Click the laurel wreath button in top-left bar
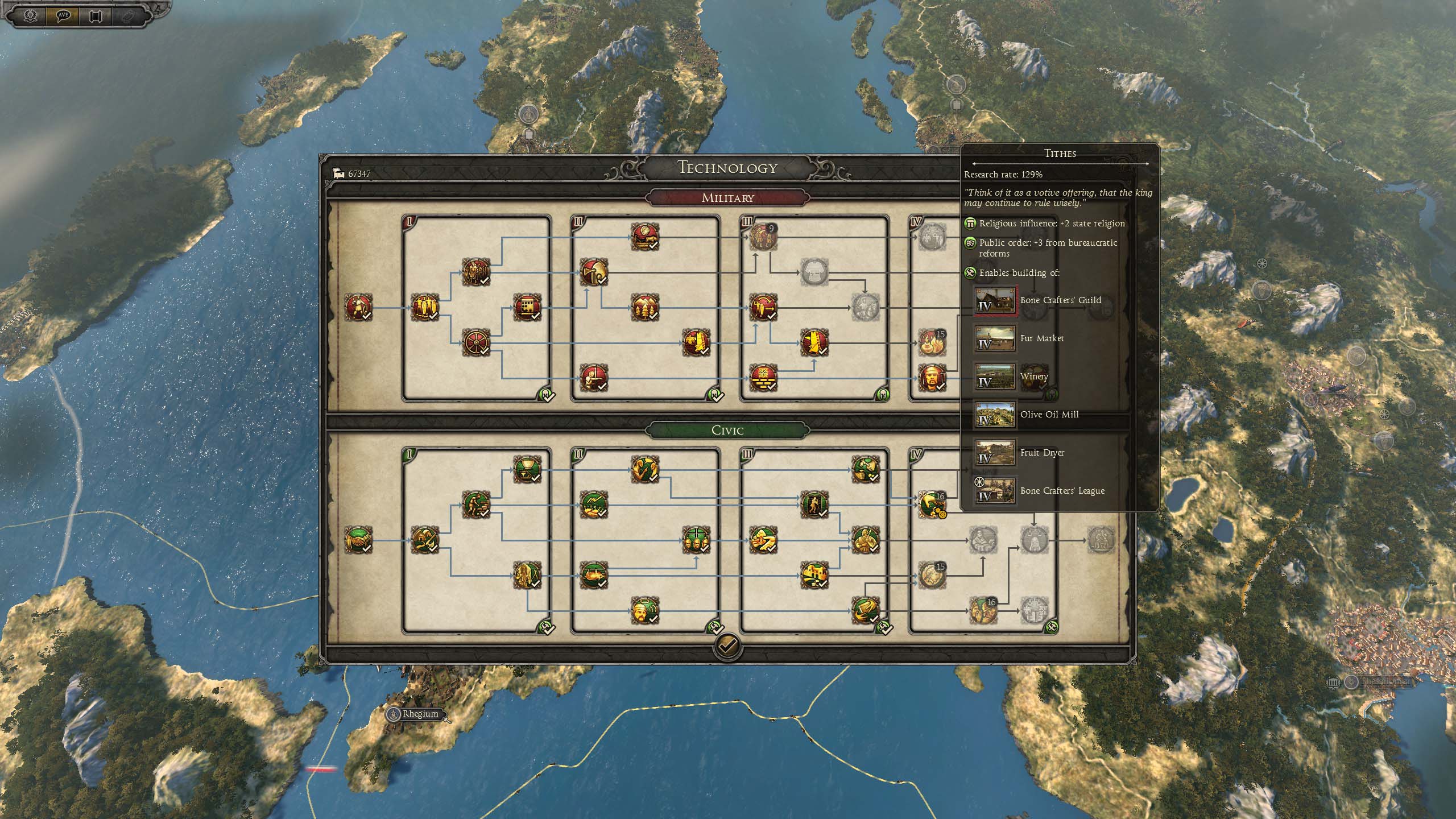 (x=30, y=16)
